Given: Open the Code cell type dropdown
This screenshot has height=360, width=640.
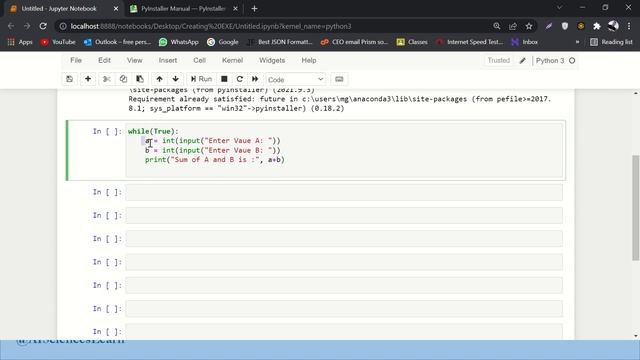Looking at the screenshot, I should (296, 80).
